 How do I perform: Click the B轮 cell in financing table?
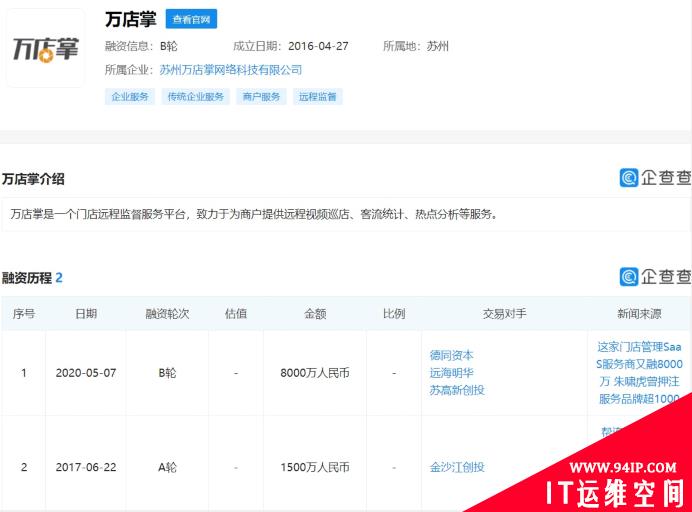[167, 373]
